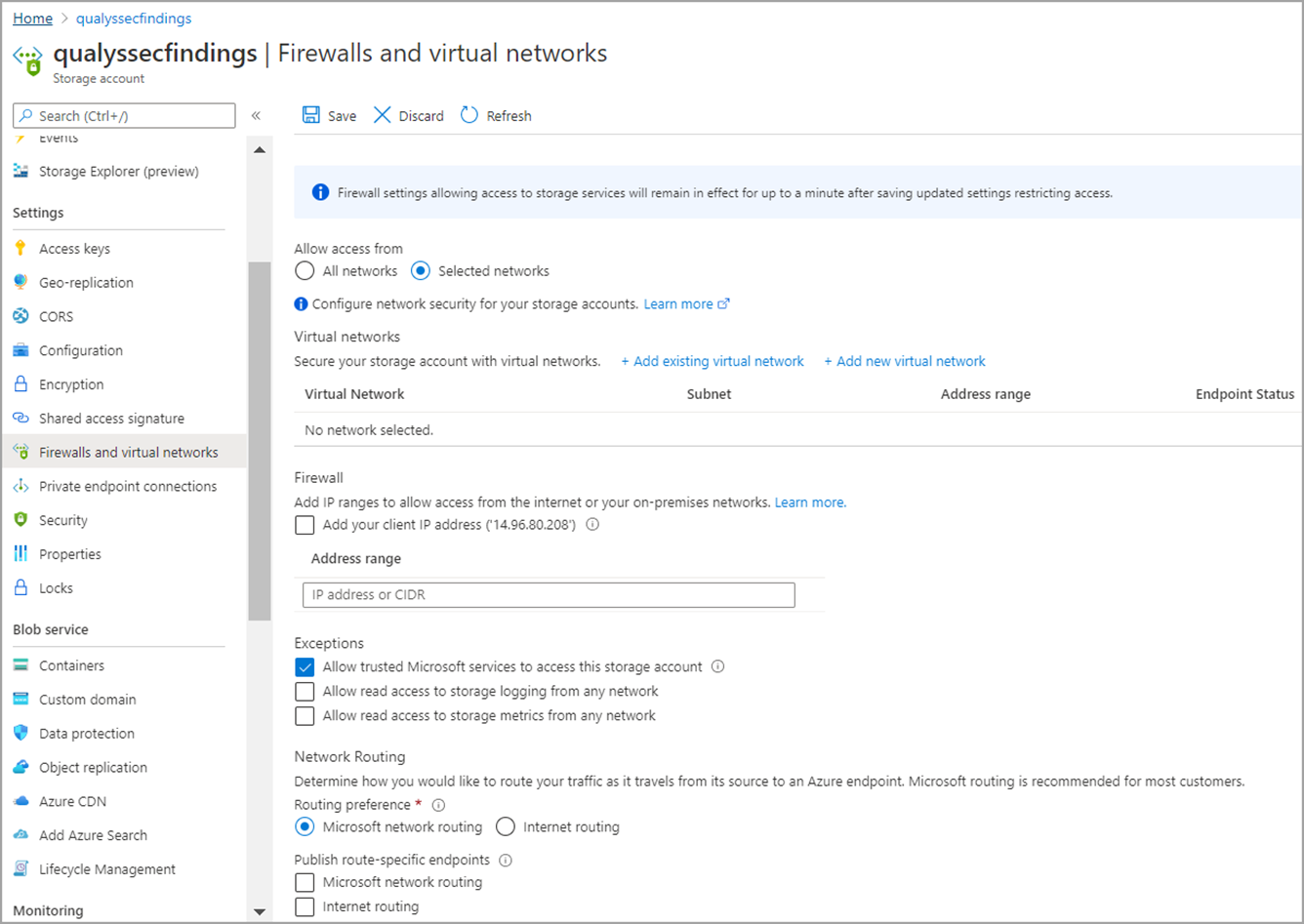1304x924 pixels.
Task: Open Learn more link under Firewall
Action: (x=810, y=502)
